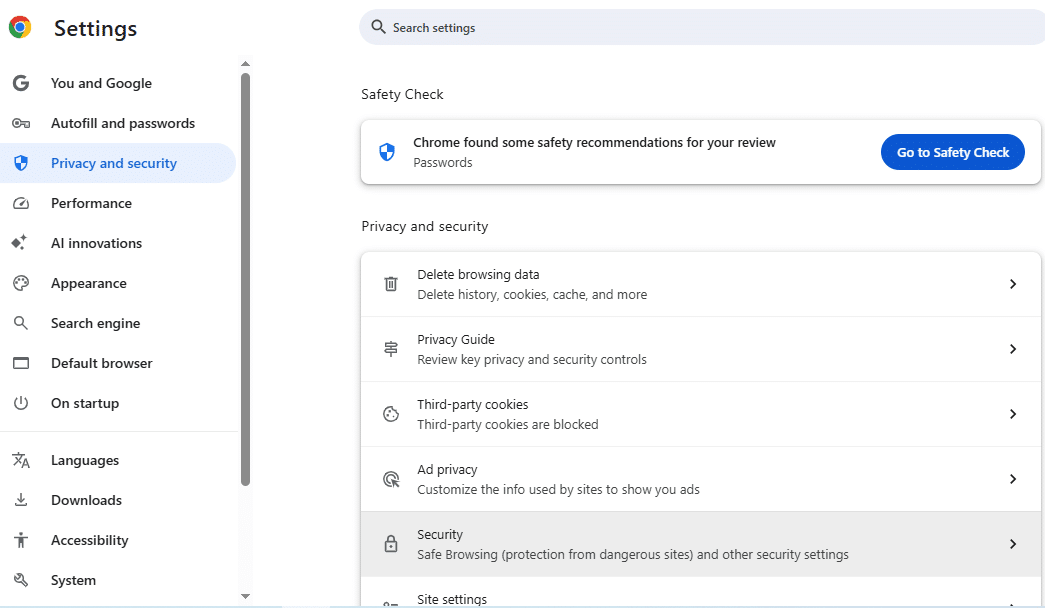The width and height of the screenshot is (1045, 608).
Task: Open the Downloads settings page
Action: (x=86, y=500)
